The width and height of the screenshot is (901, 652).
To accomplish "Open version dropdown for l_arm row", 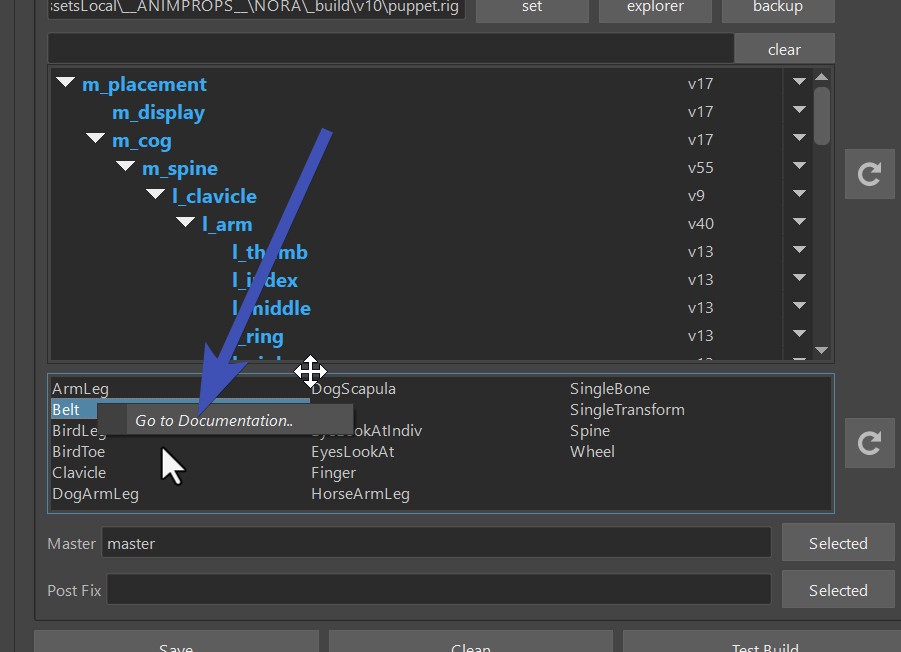I will point(799,224).
